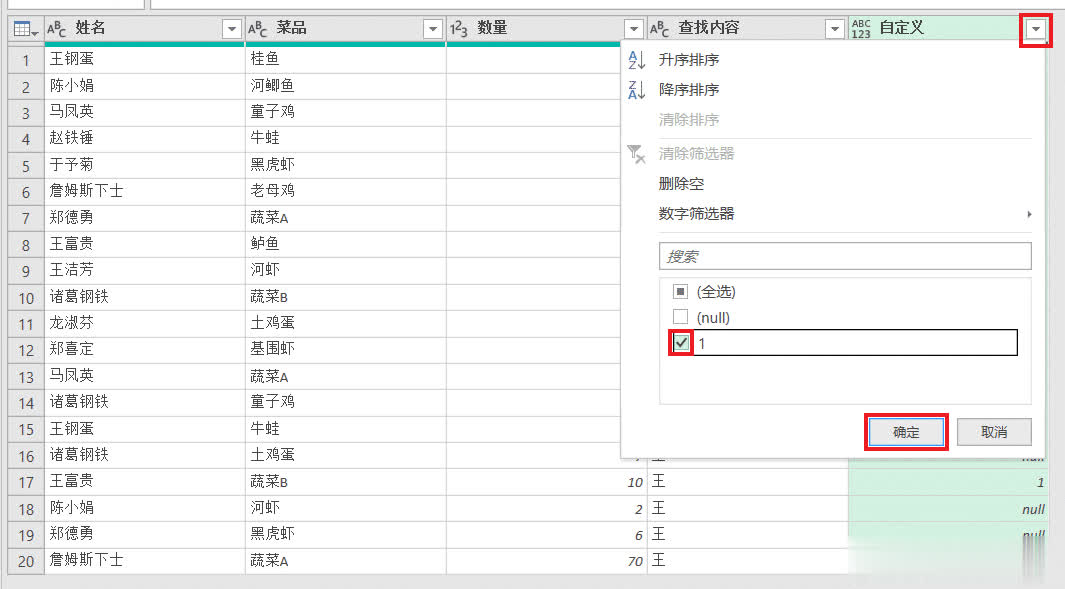The width and height of the screenshot is (1065, 589).
Task: Click the ascending sort A-Z icon
Action: (x=637, y=61)
